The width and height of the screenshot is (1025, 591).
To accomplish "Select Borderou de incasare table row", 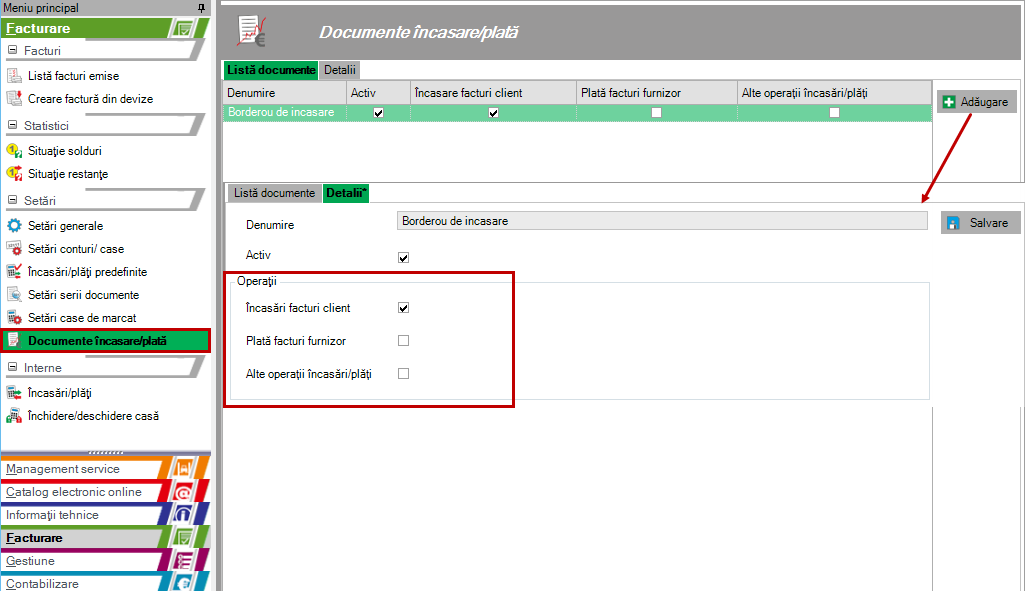I will tap(283, 113).
